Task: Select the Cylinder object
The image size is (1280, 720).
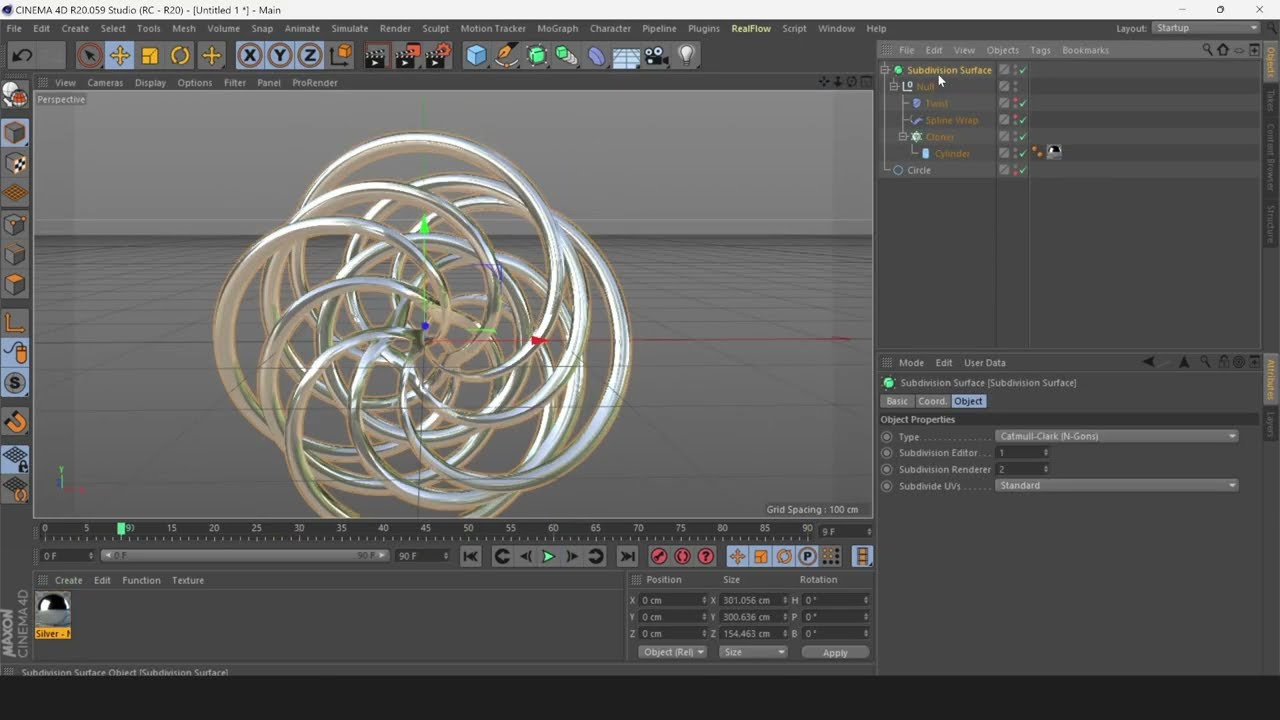Action: 952,153
